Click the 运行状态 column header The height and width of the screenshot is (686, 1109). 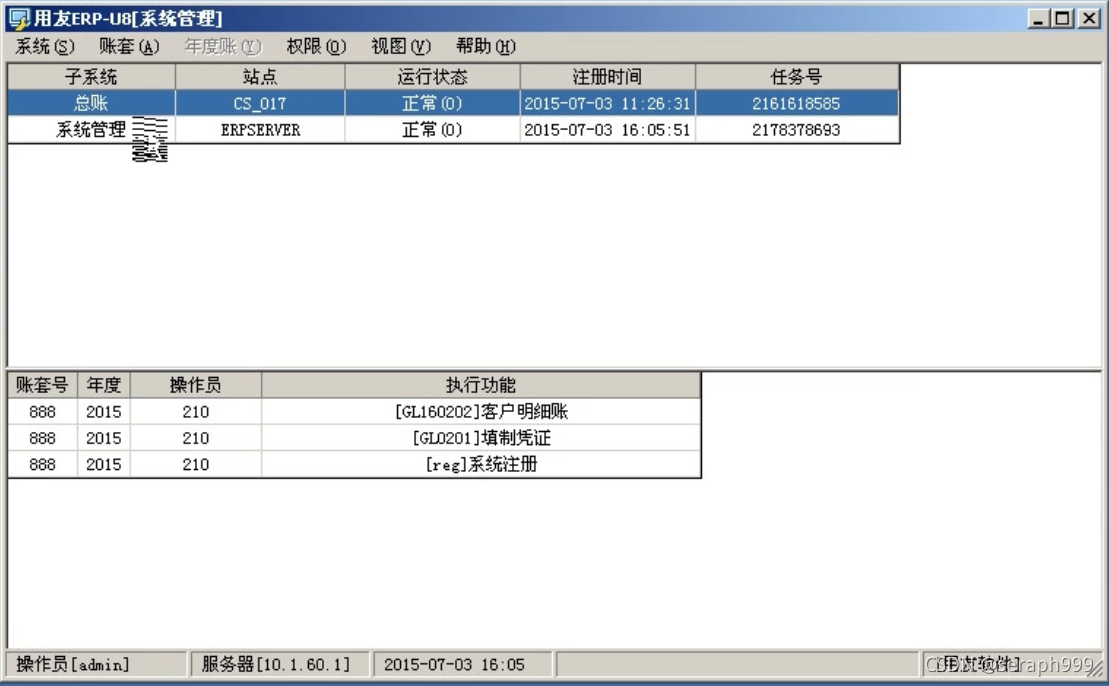click(432, 76)
